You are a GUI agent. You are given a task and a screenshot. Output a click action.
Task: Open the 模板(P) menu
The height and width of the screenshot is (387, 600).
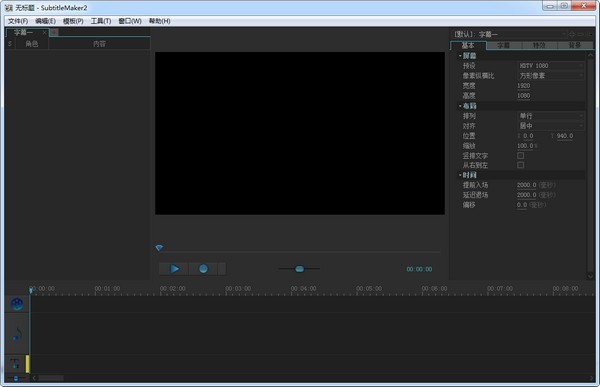tap(73, 21)
